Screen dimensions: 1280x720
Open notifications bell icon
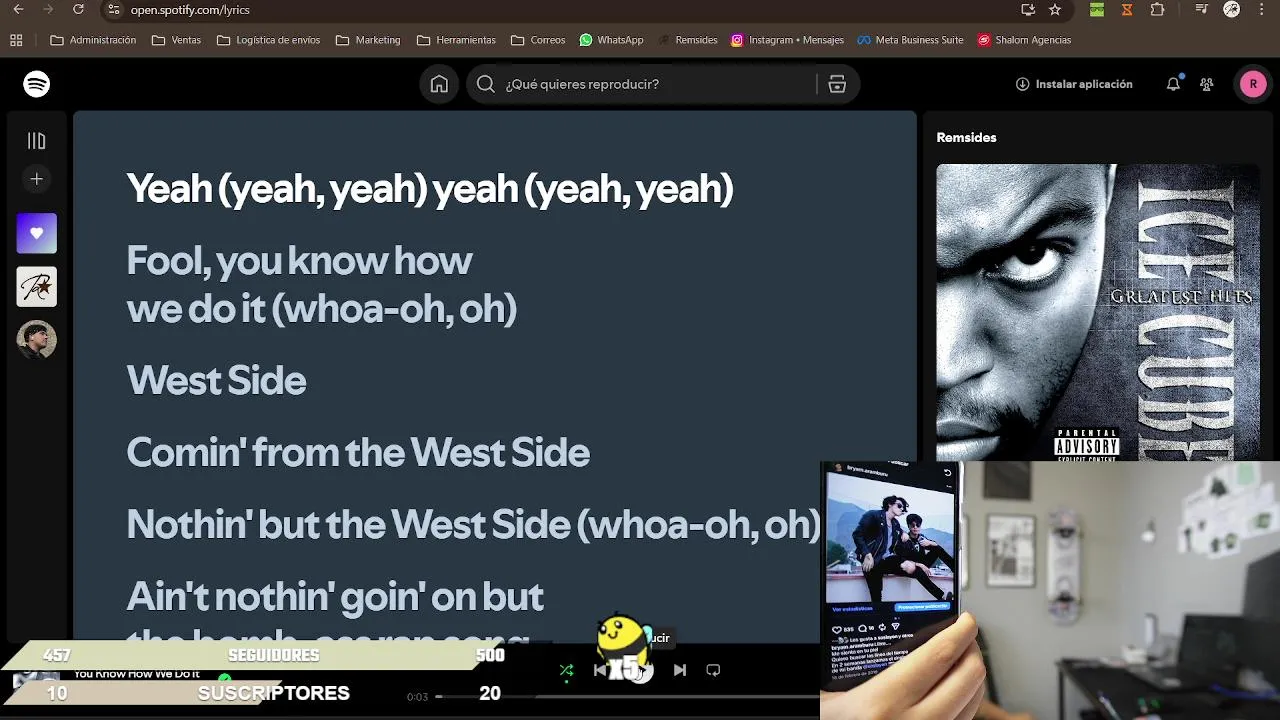click(x=1173, y=84)
